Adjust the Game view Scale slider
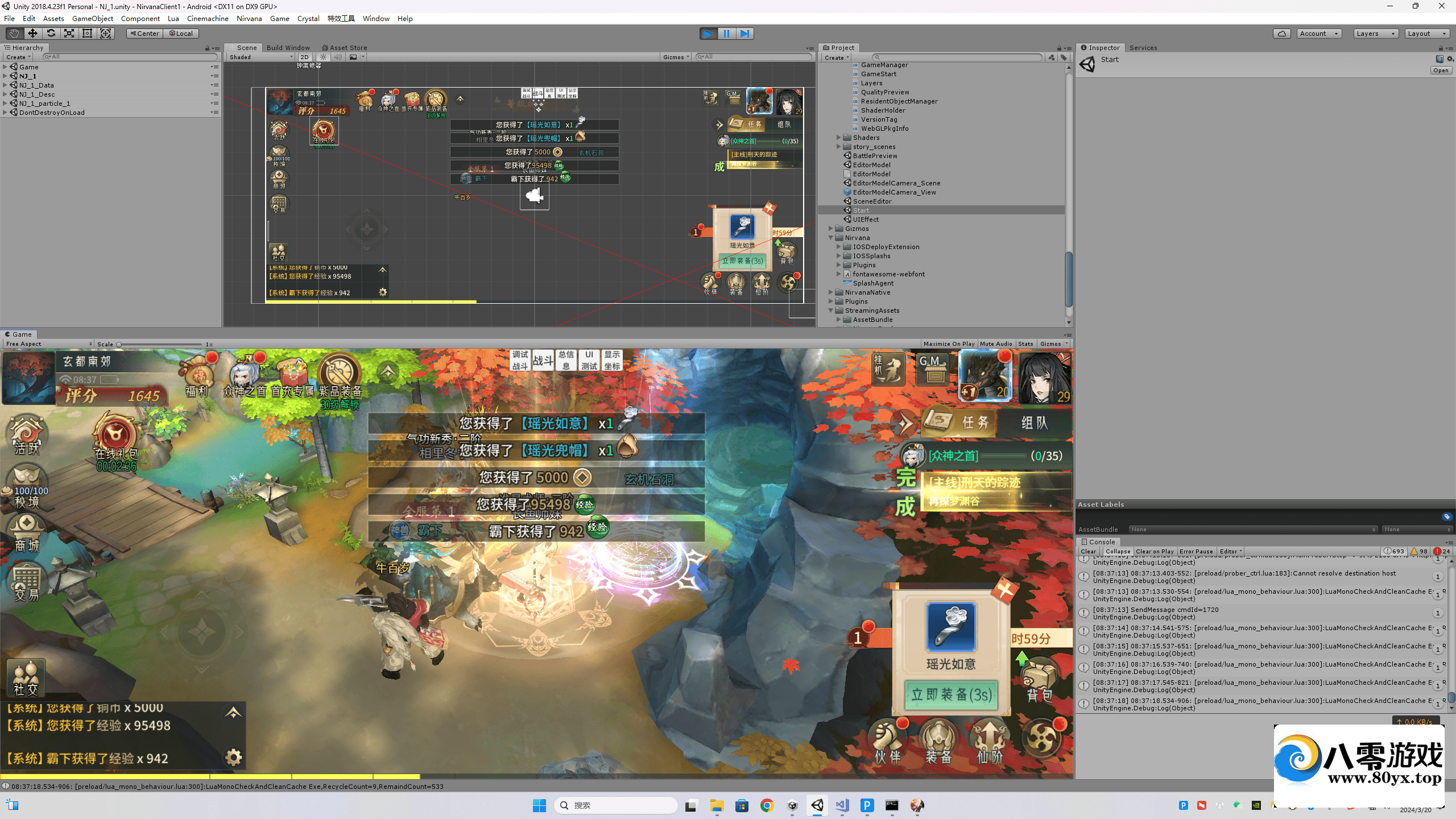The height and width of the screenshot is (819, 1456). pyautogui.click(x=159, y=344)
